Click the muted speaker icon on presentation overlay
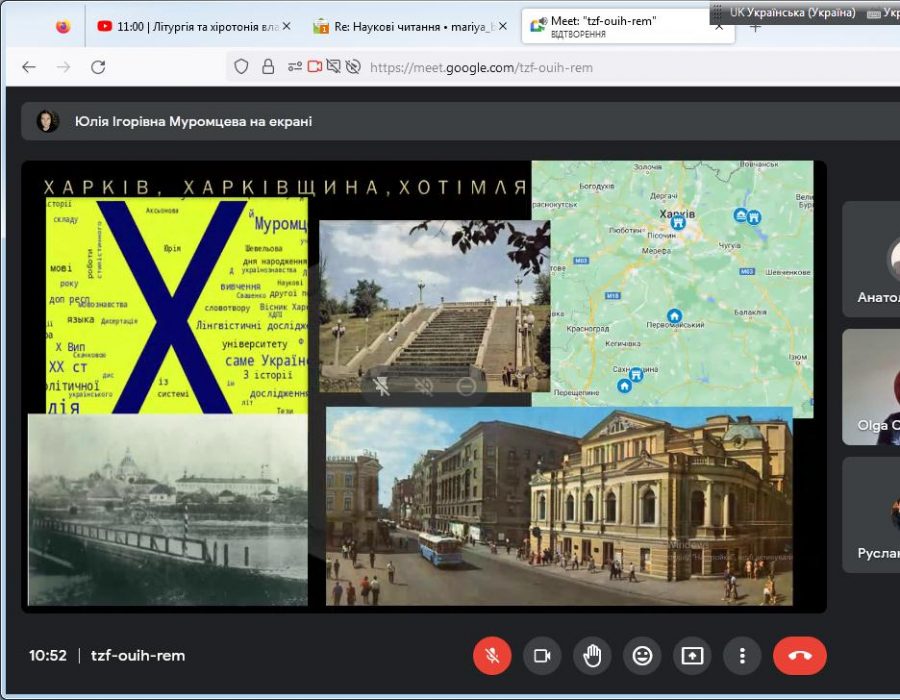The width and height of the screenshot is (900, 700). [424, 386]
